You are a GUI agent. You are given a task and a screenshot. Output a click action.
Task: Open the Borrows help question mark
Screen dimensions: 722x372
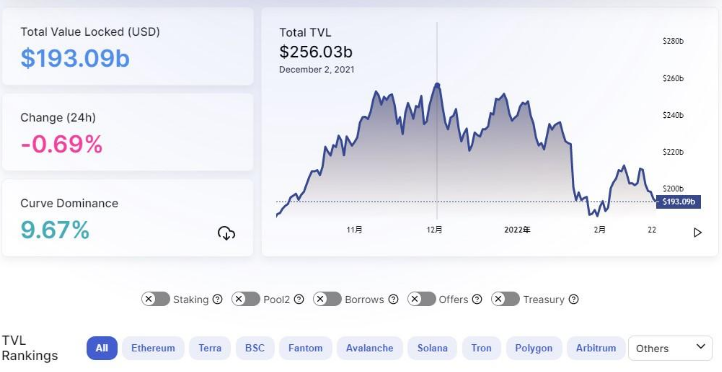(393, 299)
